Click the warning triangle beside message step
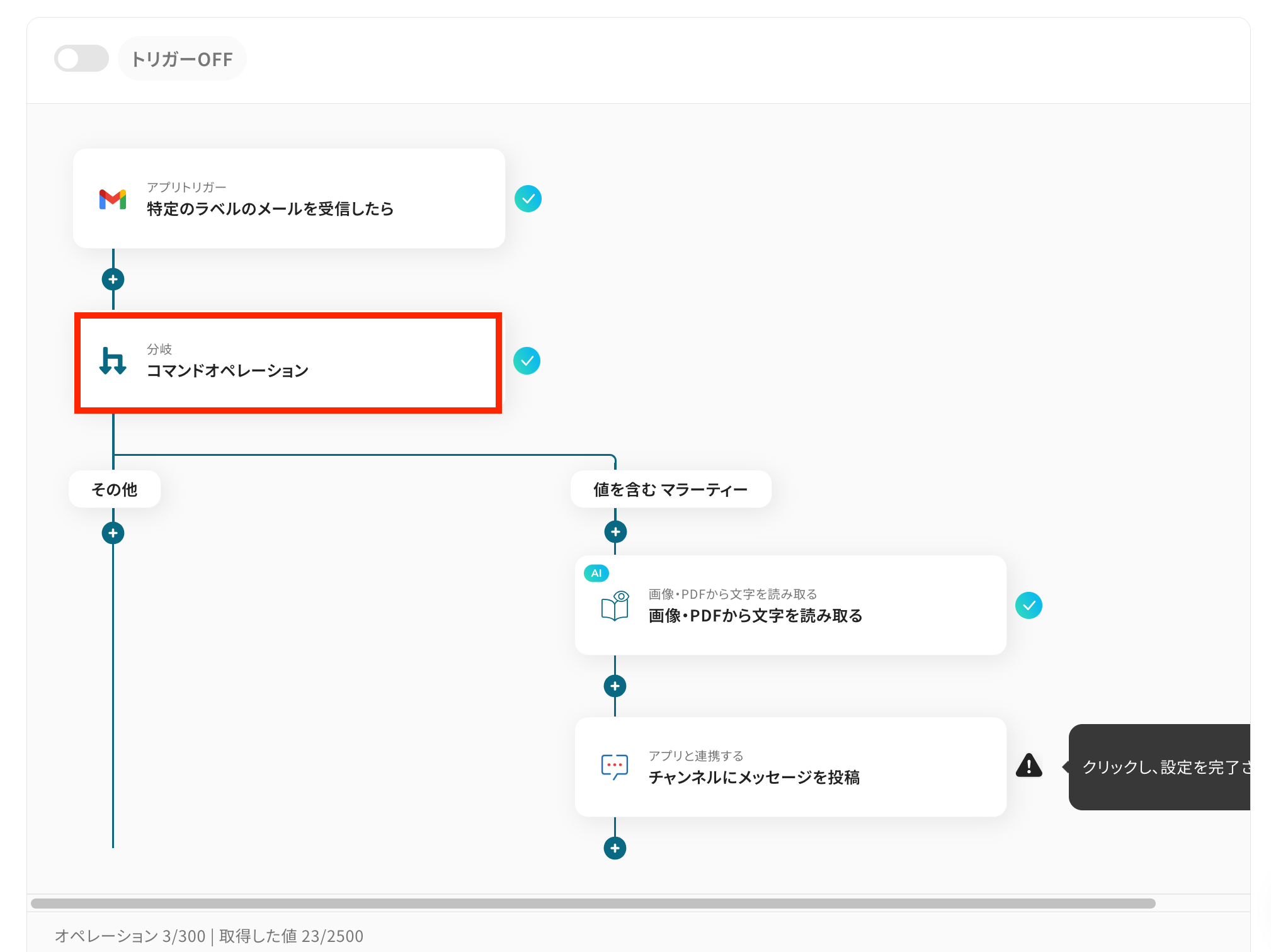 tap(1029, 766)
